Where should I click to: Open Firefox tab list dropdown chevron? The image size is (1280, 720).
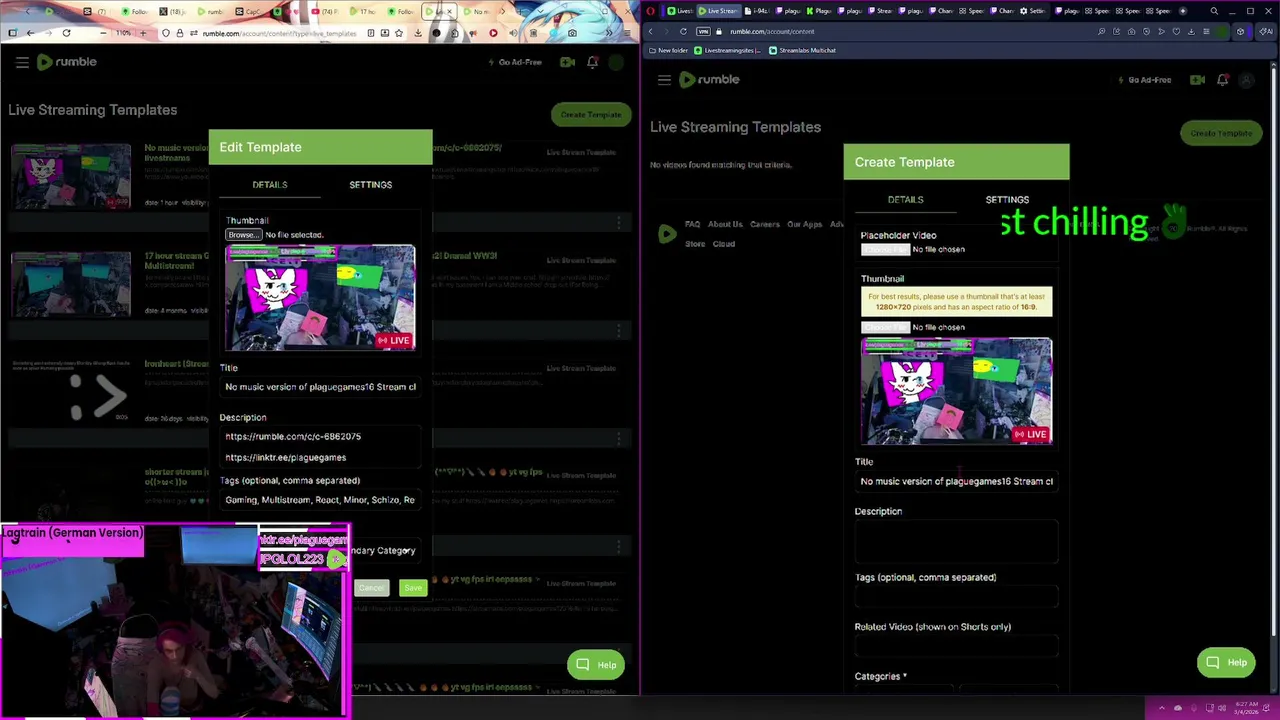[x=541, y=11]
